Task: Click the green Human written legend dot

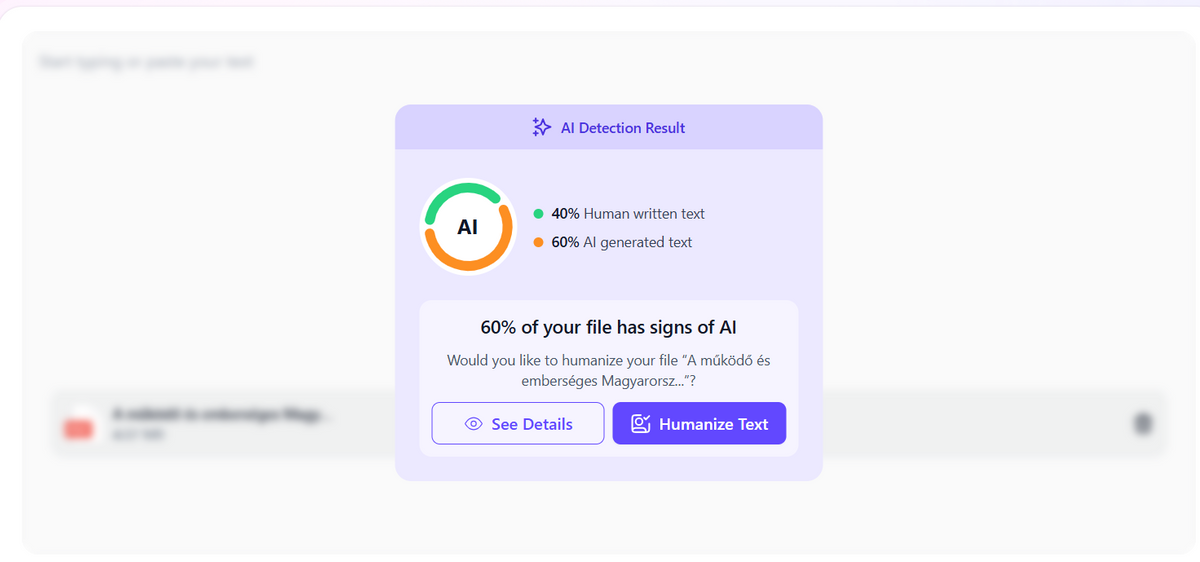Action: (x=539, y=214)
